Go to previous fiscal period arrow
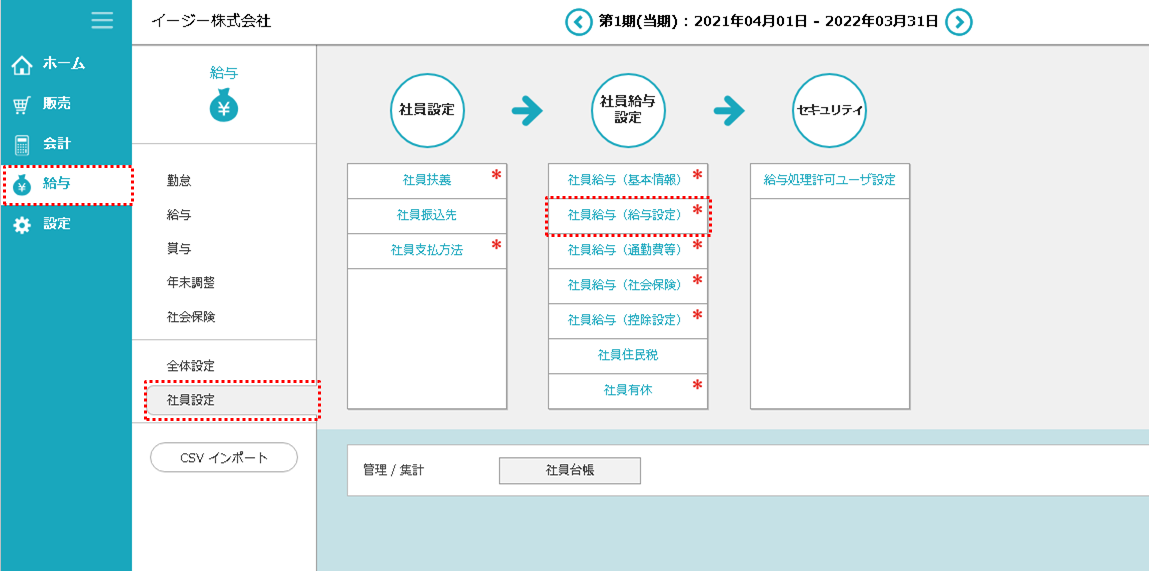The width and height of the screenshot is (1149, 571). click(578, 22)
